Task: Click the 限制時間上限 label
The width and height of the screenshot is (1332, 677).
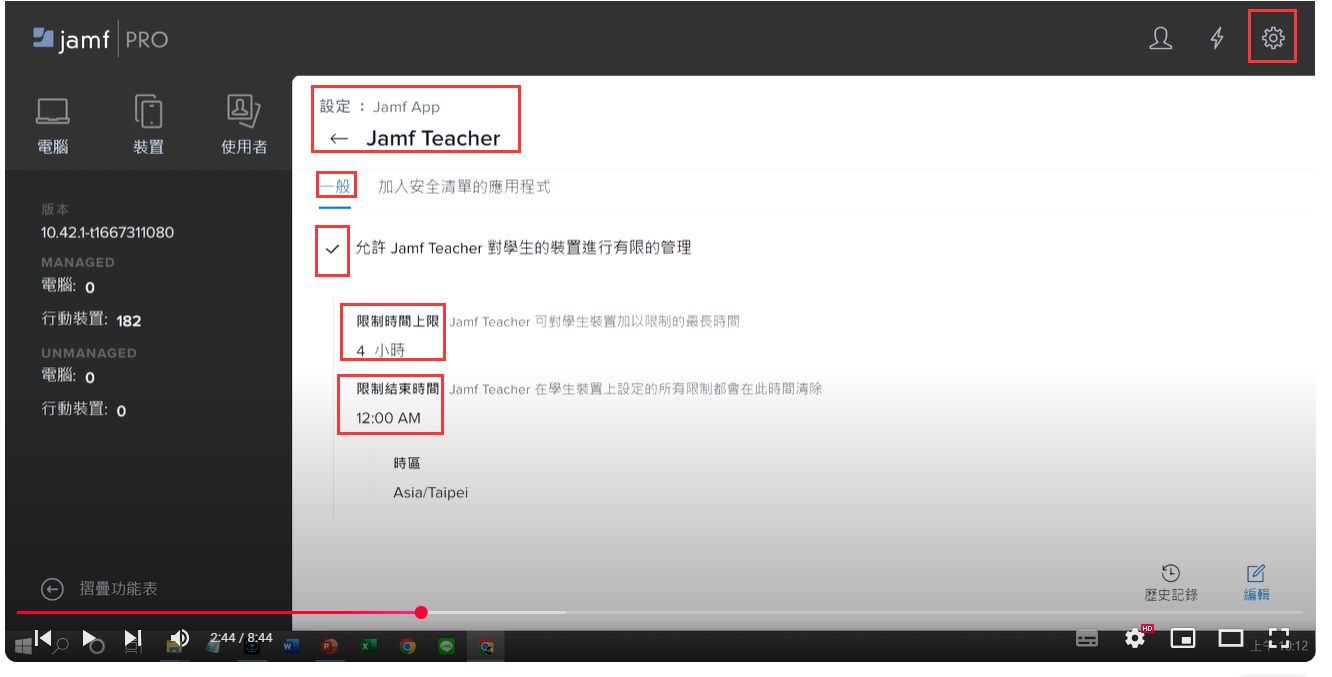Action: click(x=398, y=322)
